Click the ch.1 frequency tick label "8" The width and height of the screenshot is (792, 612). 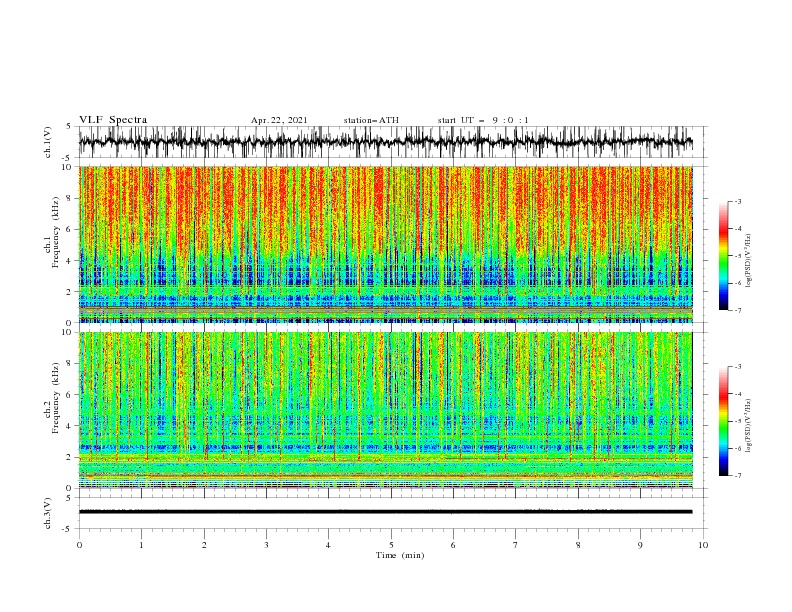click(x=69, y=198)
